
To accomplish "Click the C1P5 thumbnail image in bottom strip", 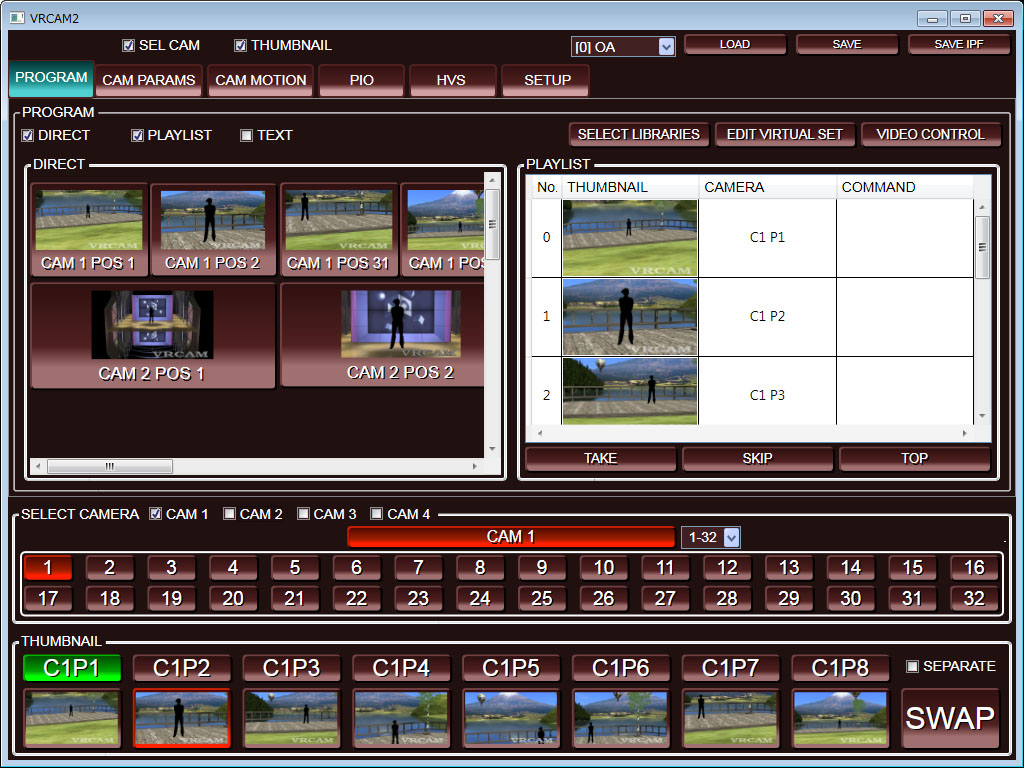I will pyautogui.click(x=511, y=718).
